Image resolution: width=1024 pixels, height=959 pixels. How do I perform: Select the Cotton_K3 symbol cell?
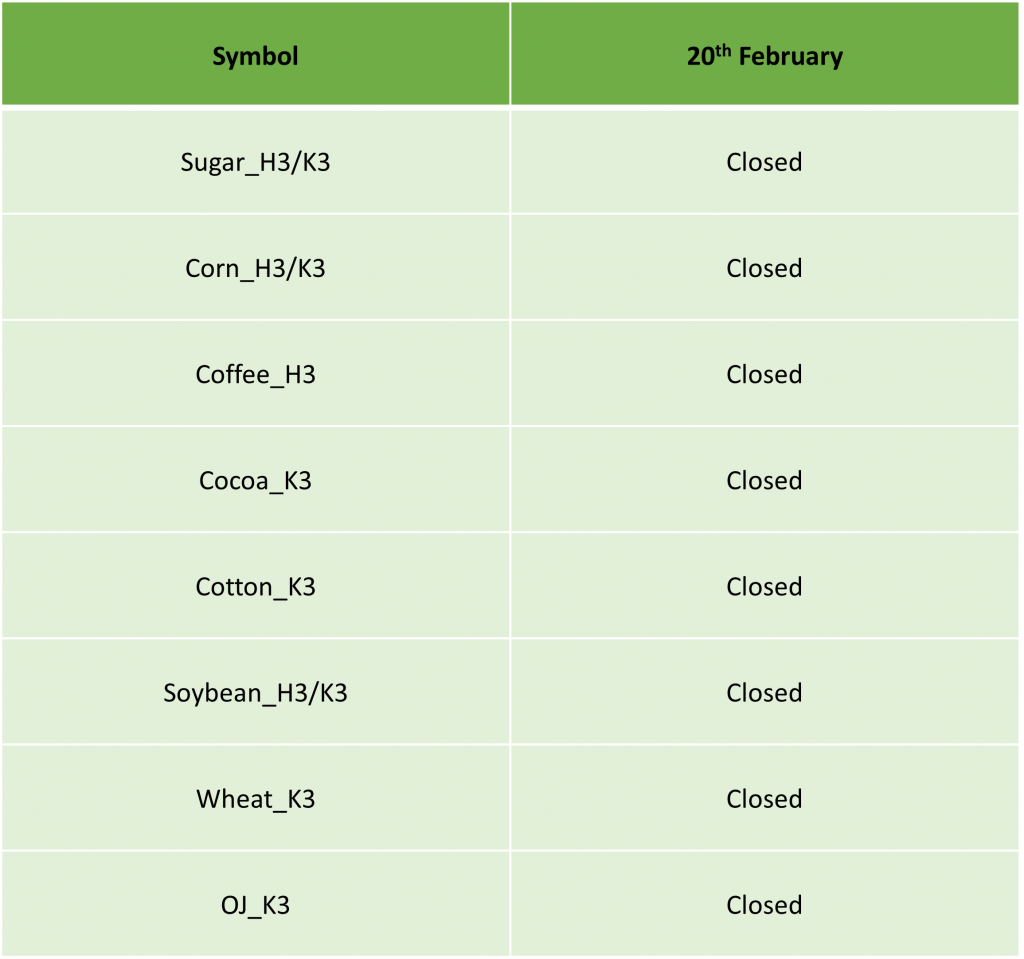(255, 587)
